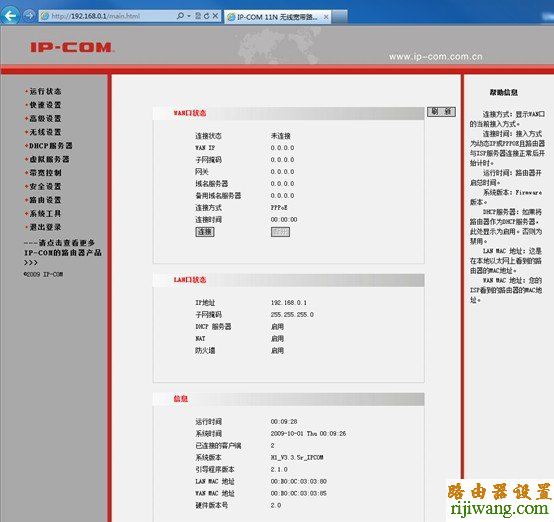The image size is (554, 522).
Task: Click the 连接时间 value 00:00:00
Action: 284,220
